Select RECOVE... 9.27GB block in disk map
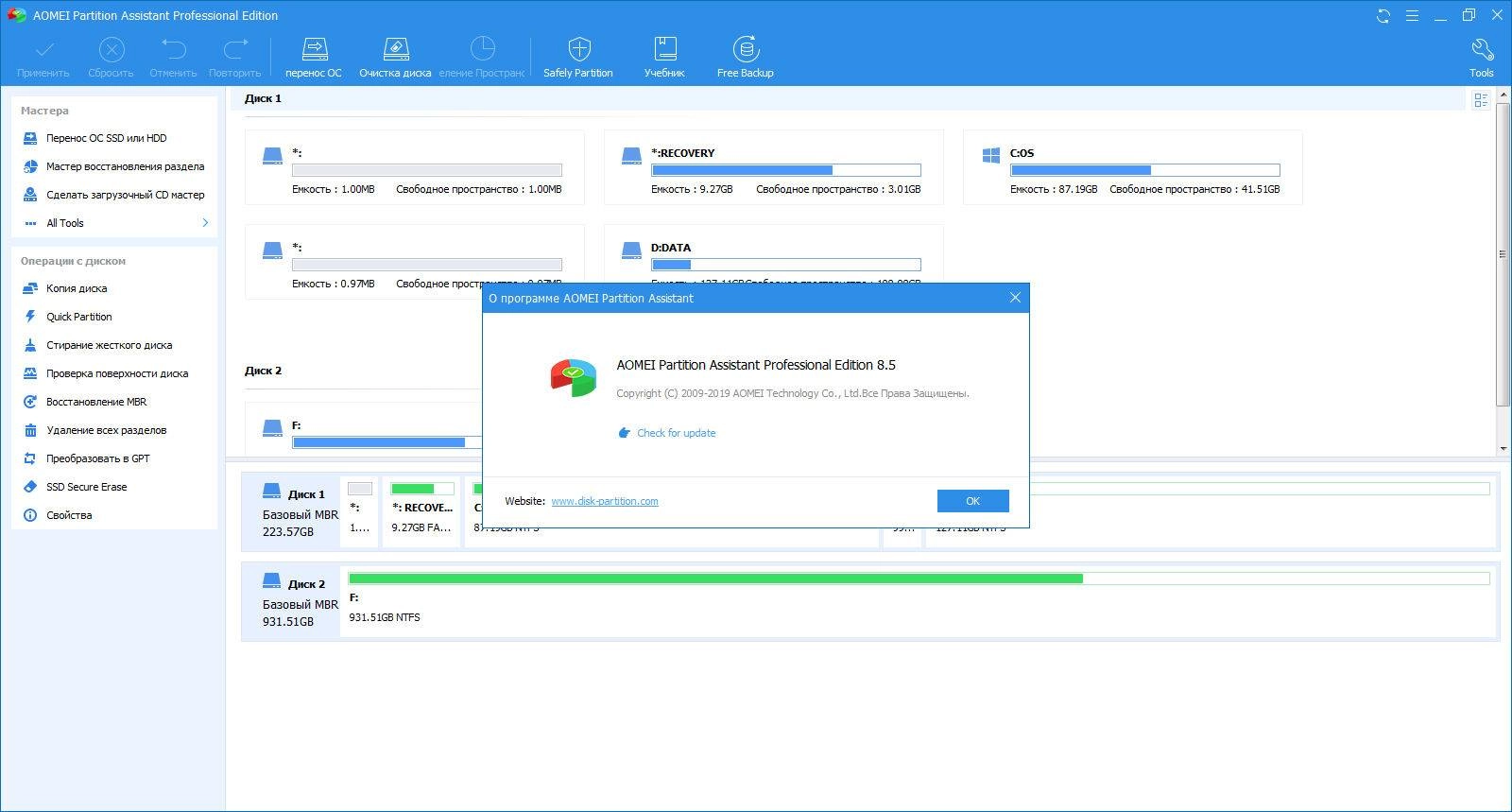 tap(421, 511)
